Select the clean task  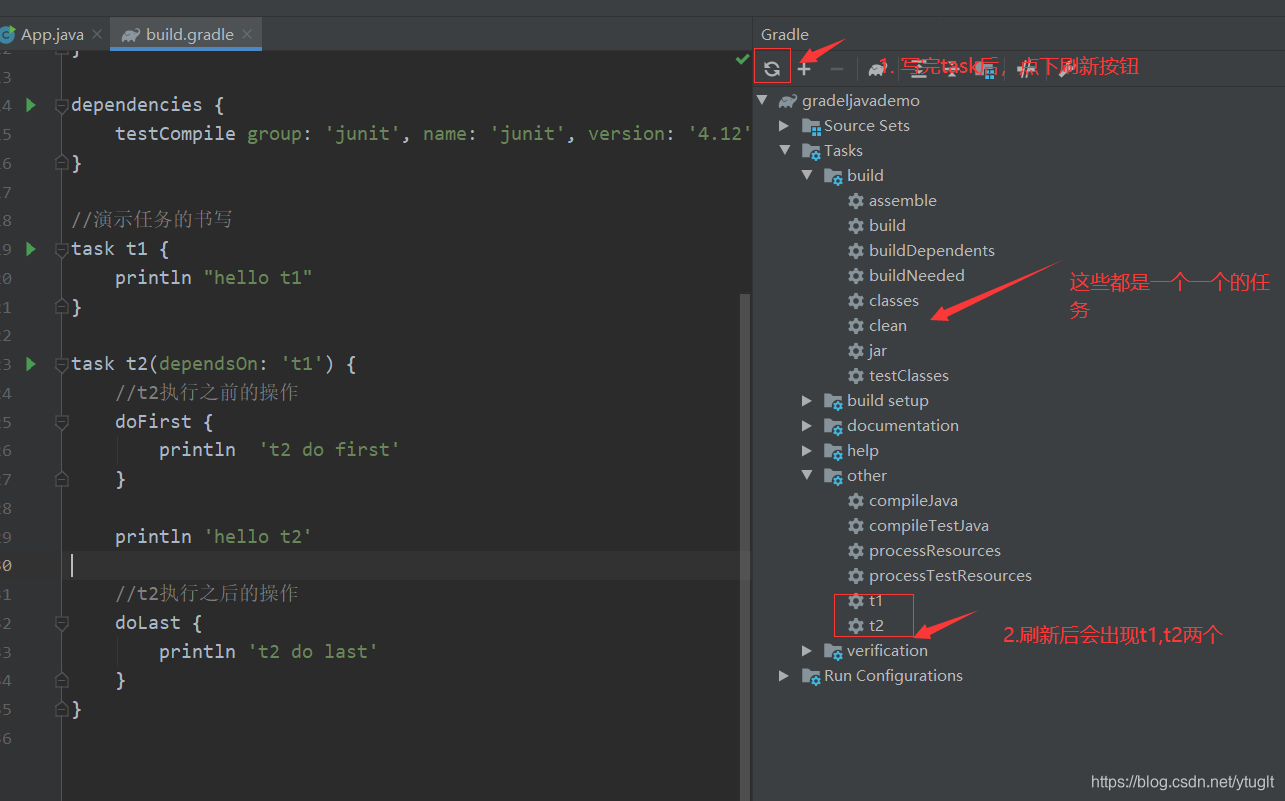click(x=888, y=325)
